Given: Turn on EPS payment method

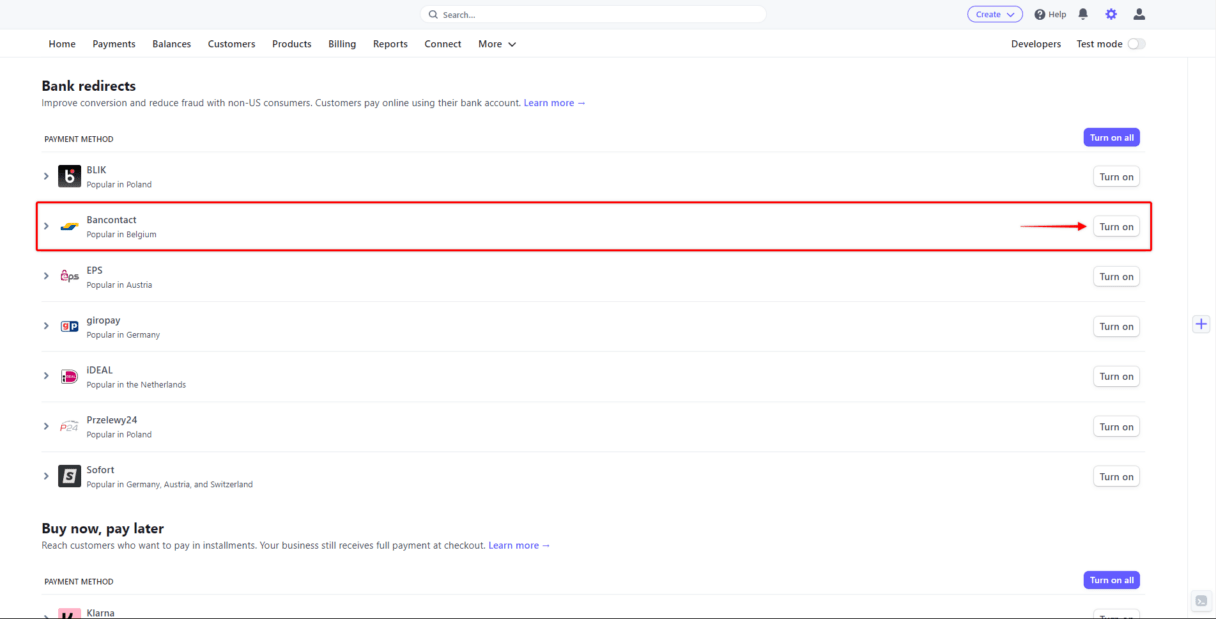Looking at the screenshot, I should click(1116, 277).
